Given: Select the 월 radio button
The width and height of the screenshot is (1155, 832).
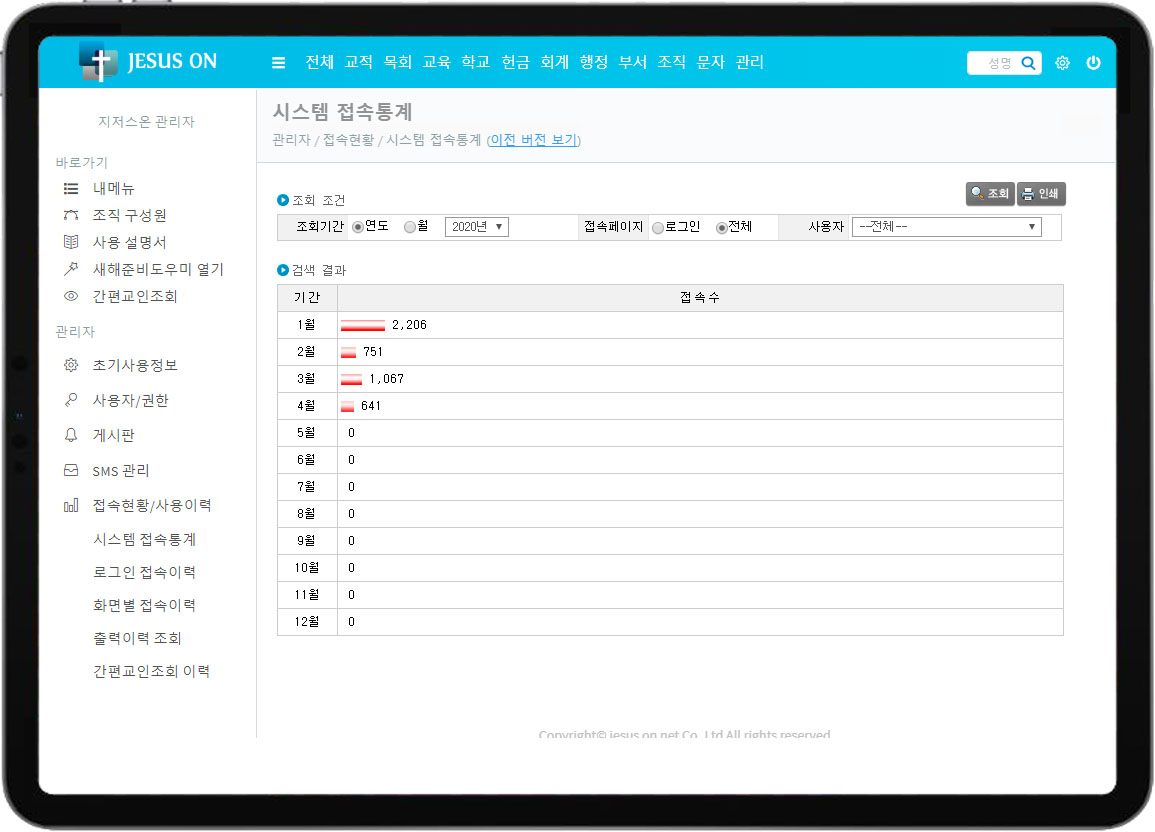Looking at the screenshot, I should (410, 227).
